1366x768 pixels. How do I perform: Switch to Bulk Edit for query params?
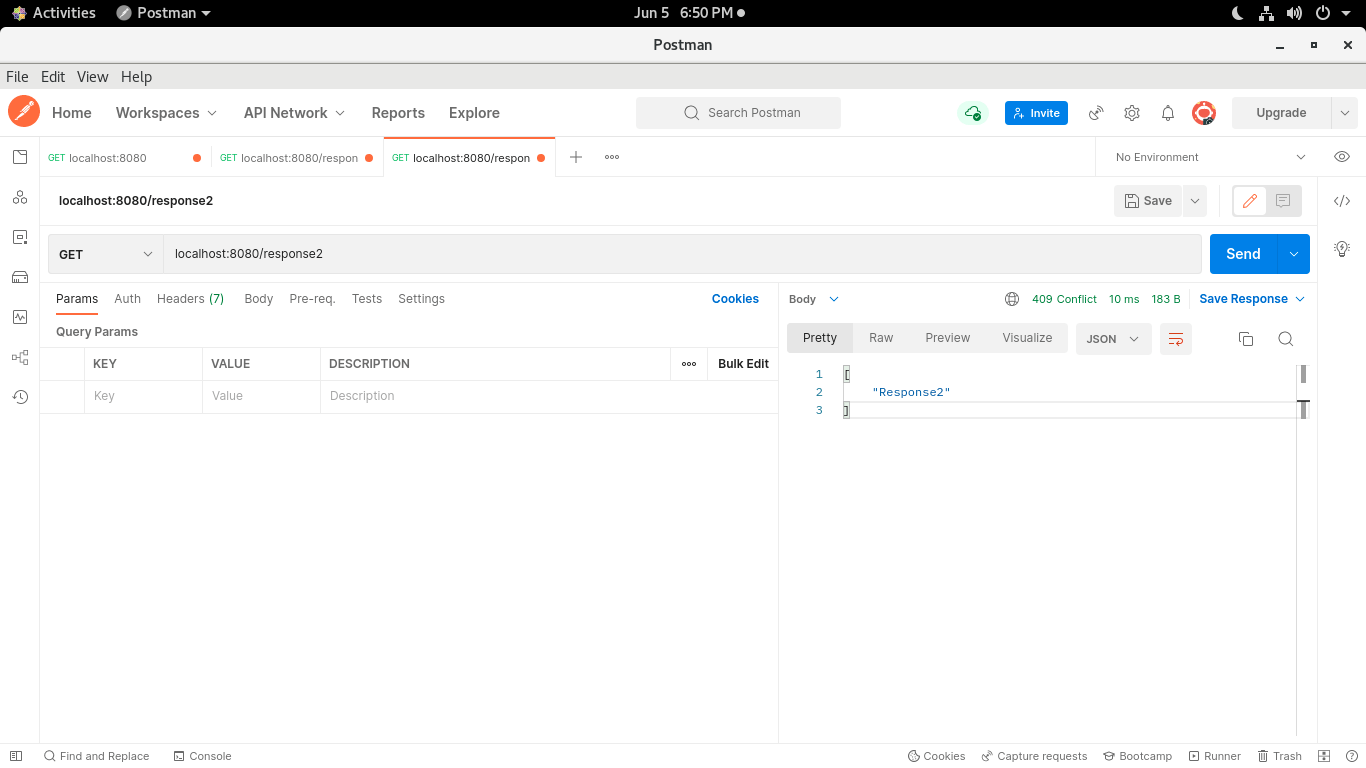742,363
